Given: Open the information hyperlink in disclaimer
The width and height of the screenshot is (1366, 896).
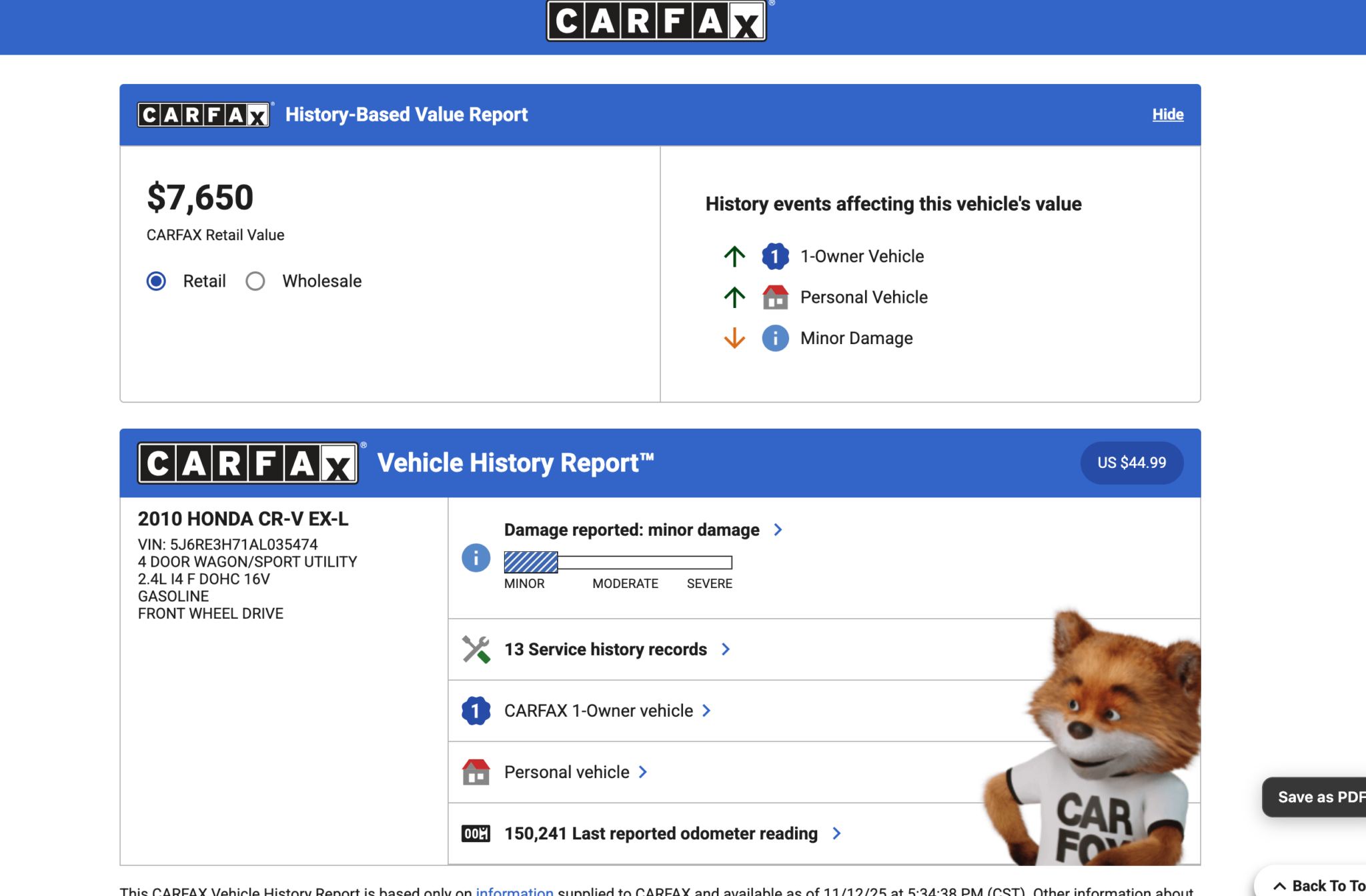Looking at the screenshot, I should pos(514,891).
